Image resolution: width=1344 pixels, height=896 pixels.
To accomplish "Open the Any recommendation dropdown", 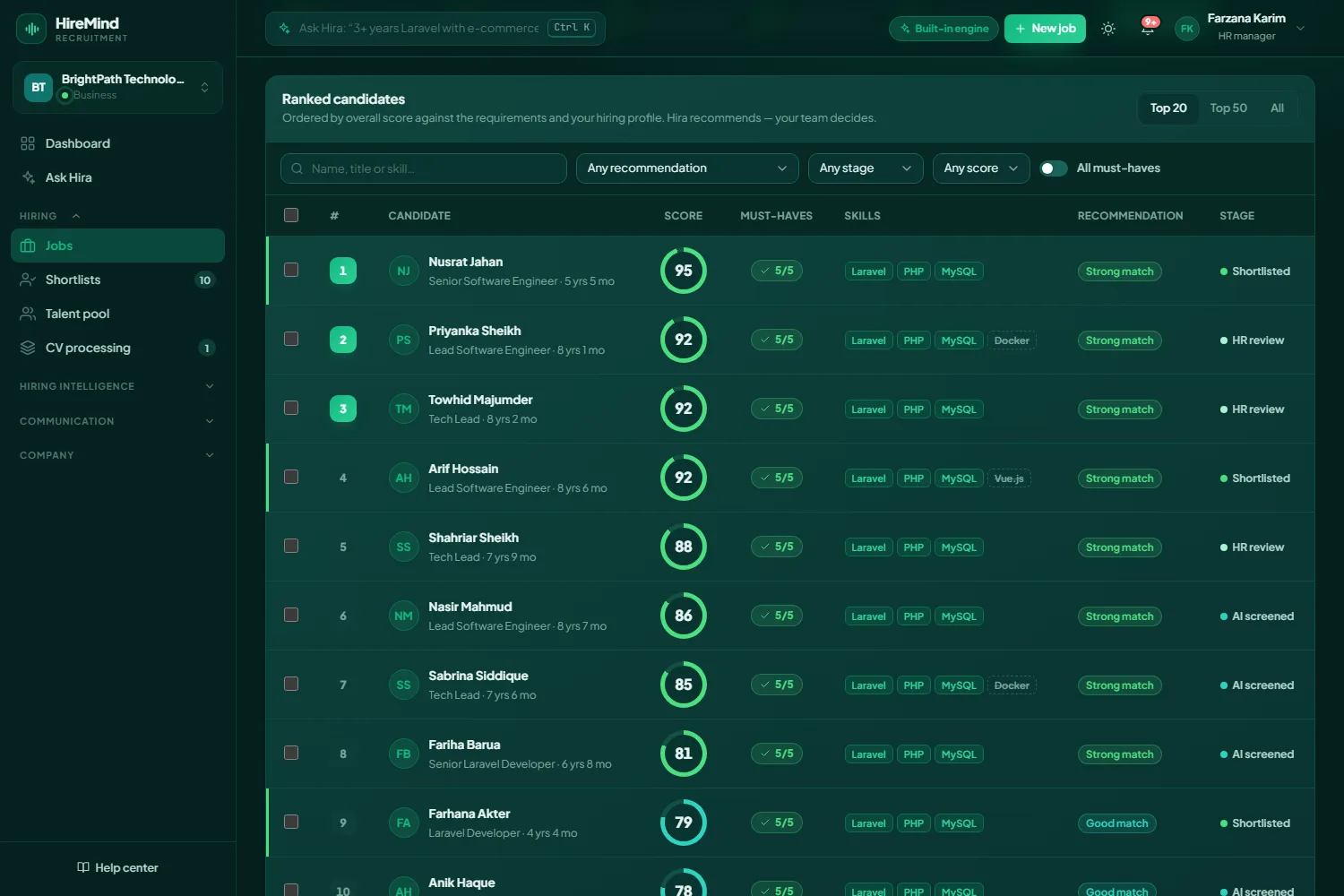I will point(687,168).
